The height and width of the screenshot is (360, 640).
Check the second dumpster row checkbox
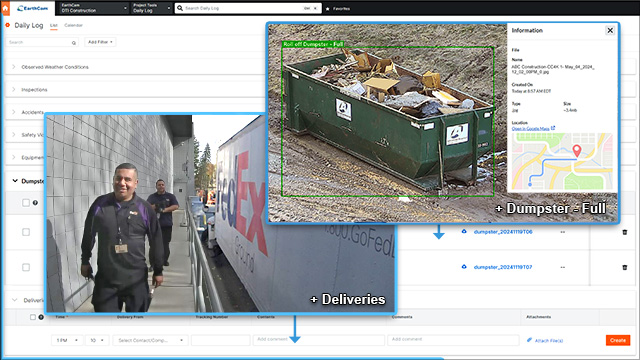click(x=26, y=267)
